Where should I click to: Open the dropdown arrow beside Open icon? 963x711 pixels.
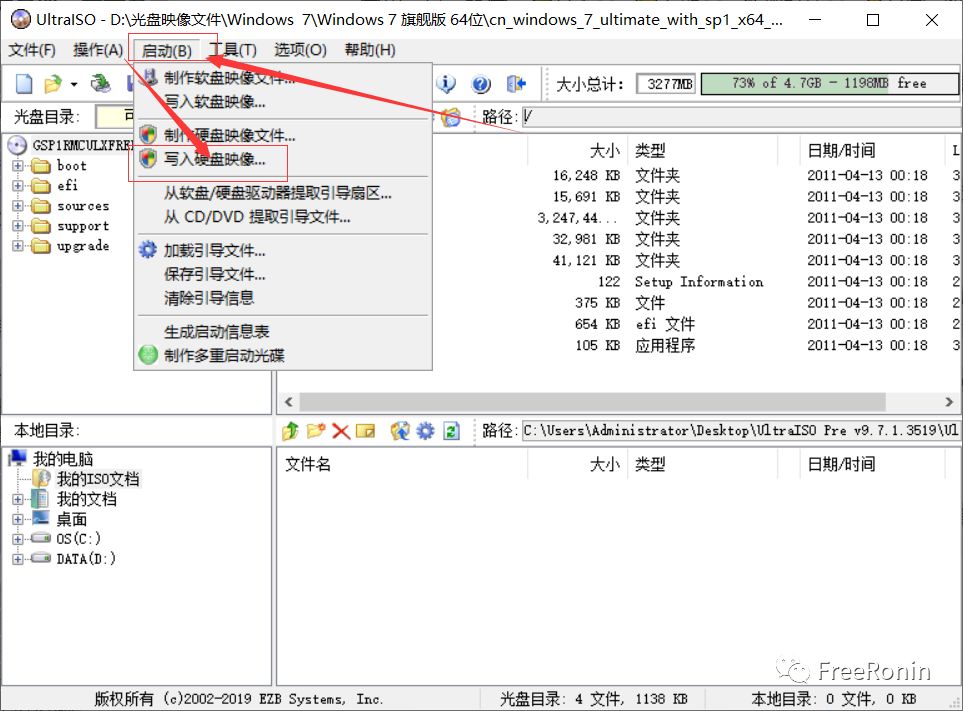(74, 84)
